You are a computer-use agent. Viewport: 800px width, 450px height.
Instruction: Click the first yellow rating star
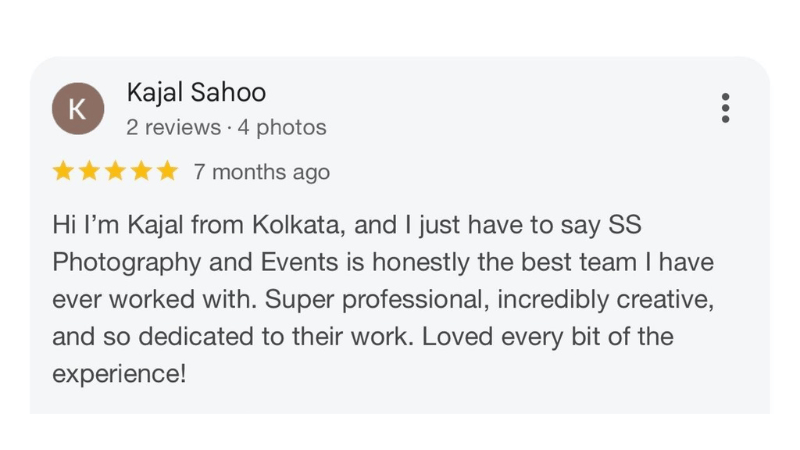click(63, 172)
